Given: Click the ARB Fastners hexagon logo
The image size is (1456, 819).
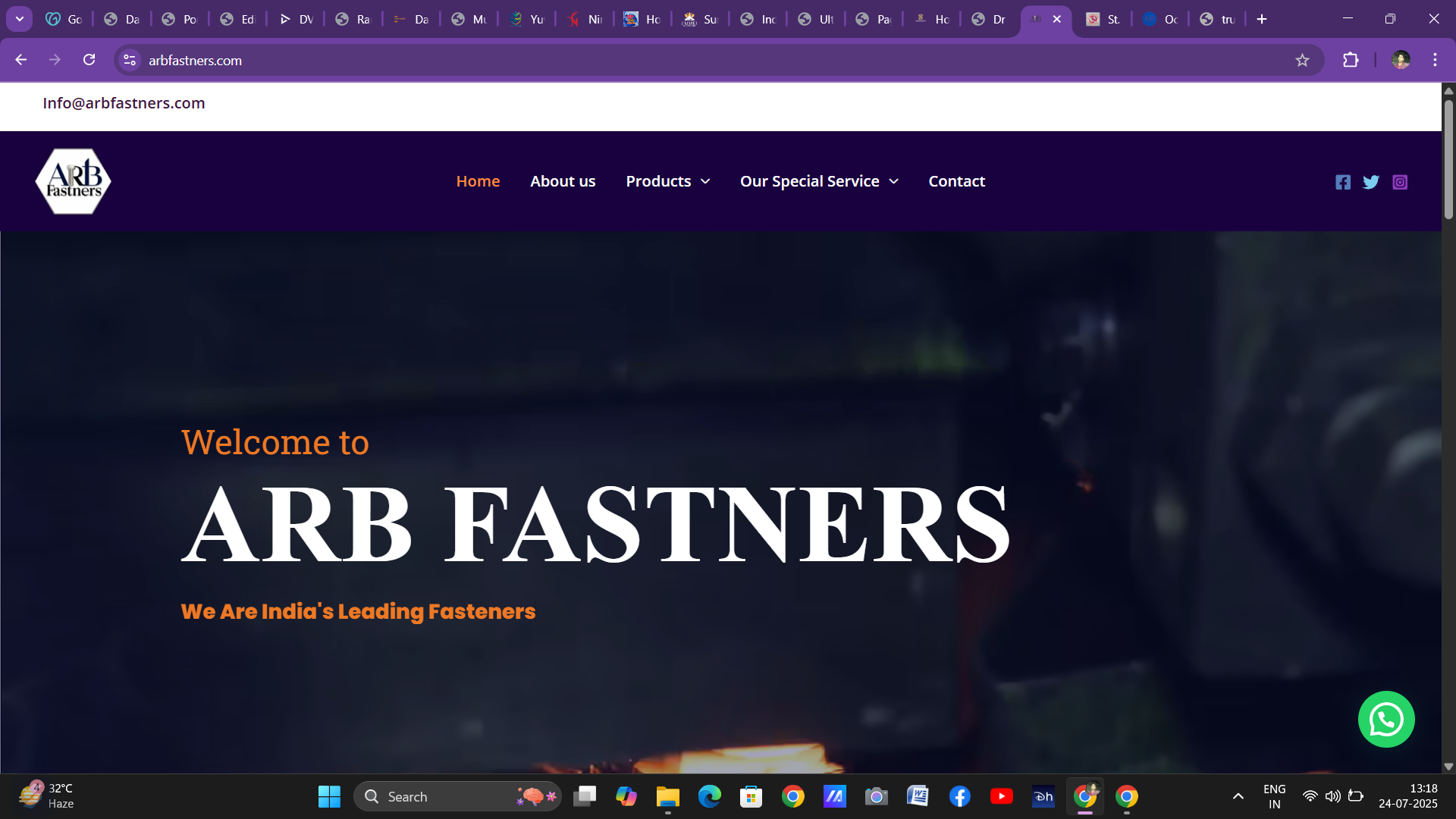Looking at the screenshot, I should [74, 181].
